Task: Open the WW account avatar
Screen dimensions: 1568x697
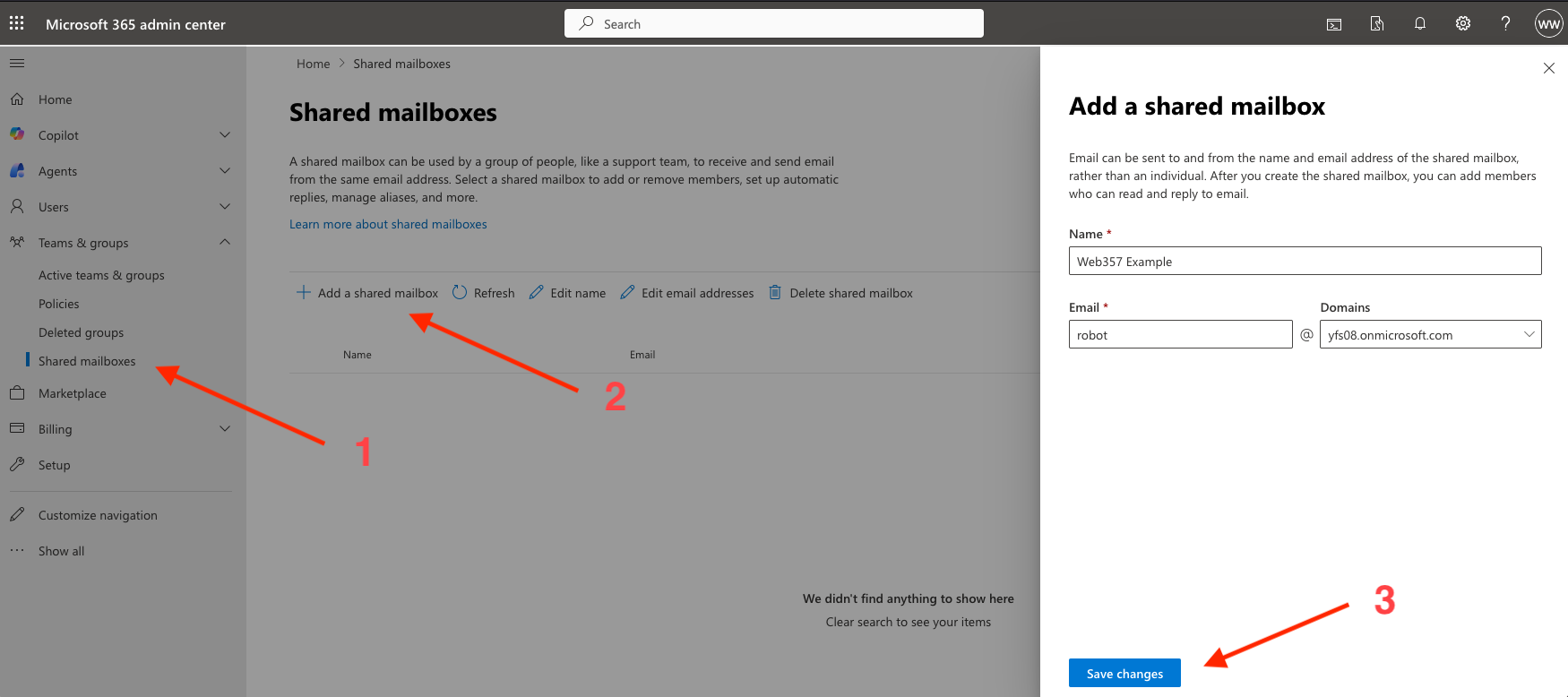Action: coord(1548,24)
